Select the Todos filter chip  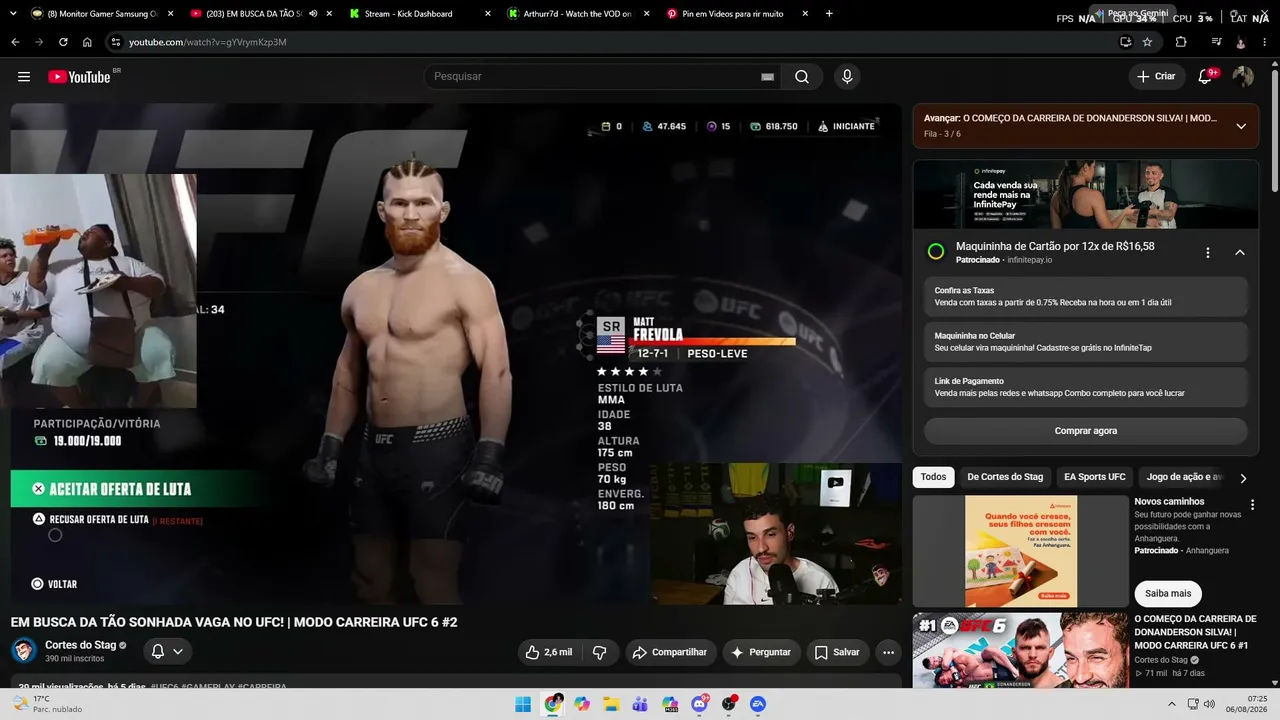coord(933,477)
